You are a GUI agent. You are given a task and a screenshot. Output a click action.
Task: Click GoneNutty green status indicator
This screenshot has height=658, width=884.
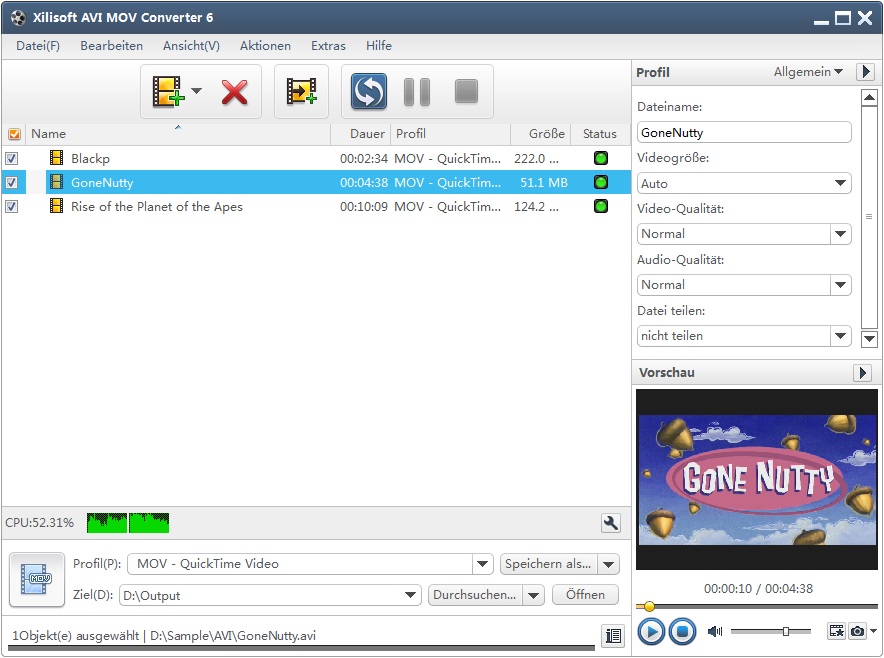point(601,182)
